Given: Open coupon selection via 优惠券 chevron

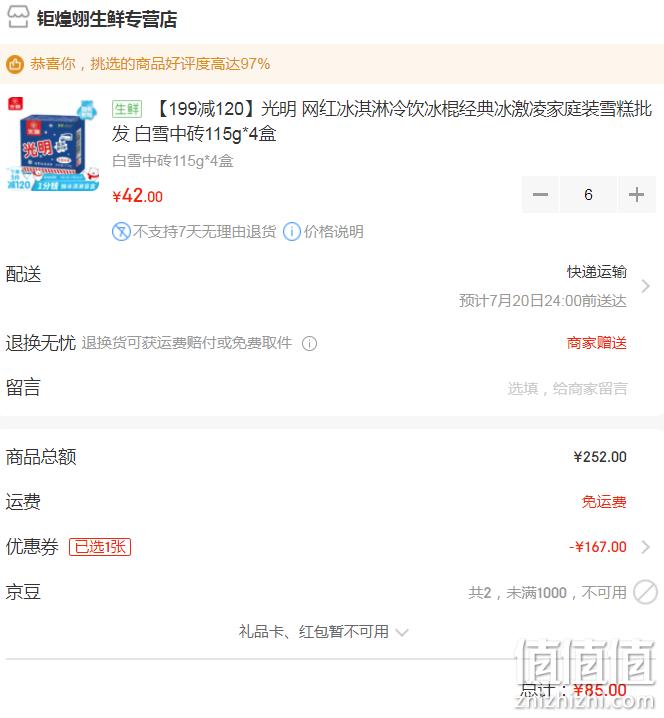Looking at the screenshot, I should coord(646,547).
